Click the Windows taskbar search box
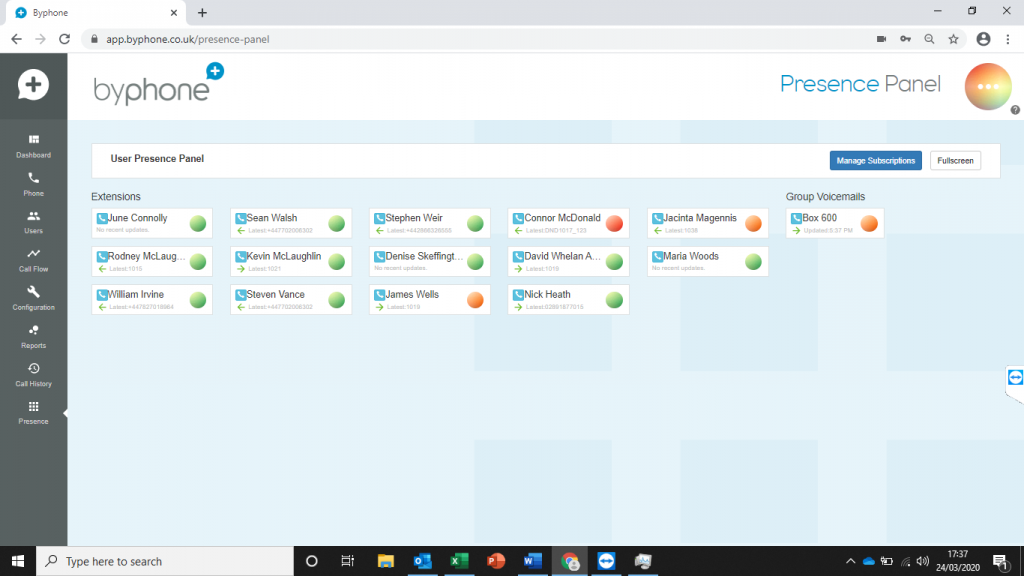 point(165,562)
